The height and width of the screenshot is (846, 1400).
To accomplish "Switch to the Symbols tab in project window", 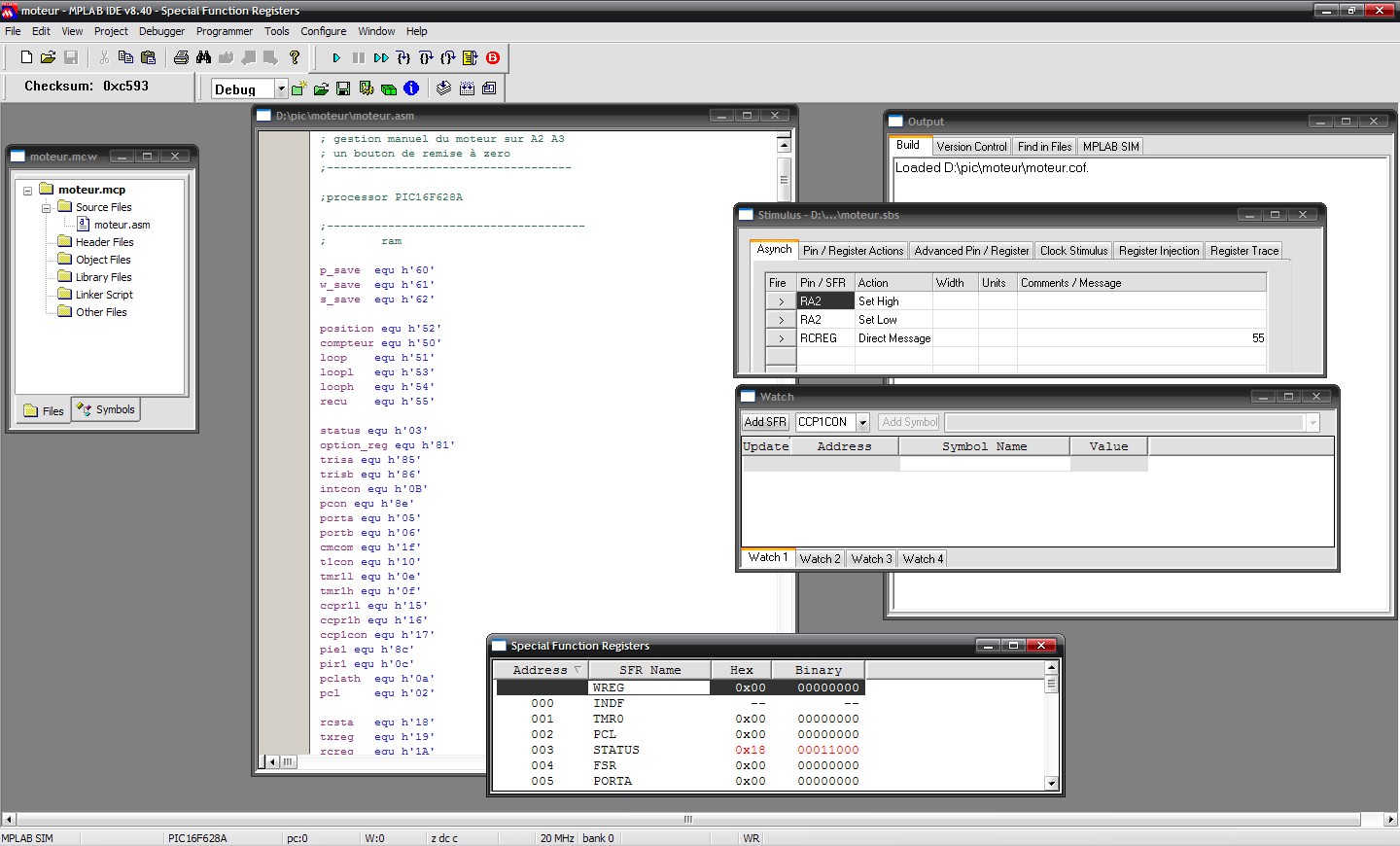I will point(107,409).
